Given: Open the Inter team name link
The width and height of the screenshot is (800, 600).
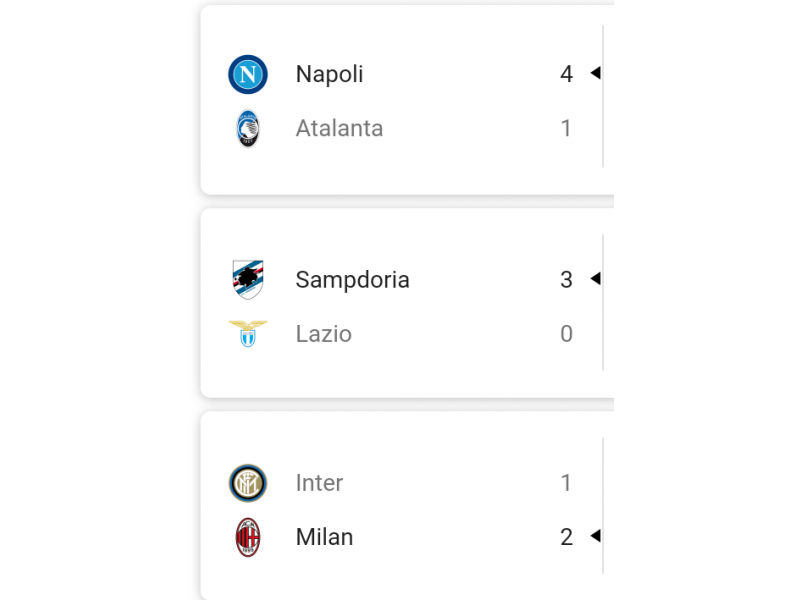Looking at the screenshot, I should pos(319,483).
